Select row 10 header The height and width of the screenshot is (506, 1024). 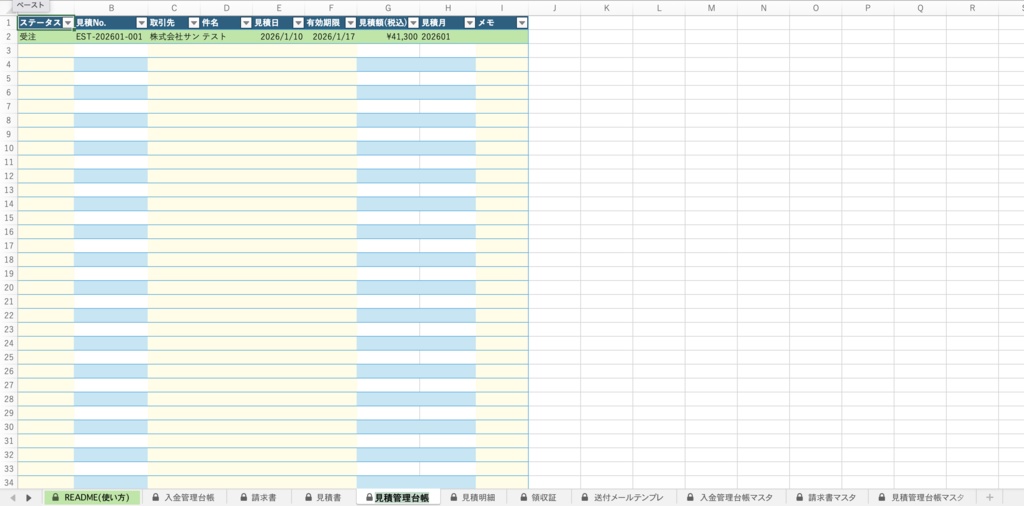pyautogui.click(x=8, y=148)
